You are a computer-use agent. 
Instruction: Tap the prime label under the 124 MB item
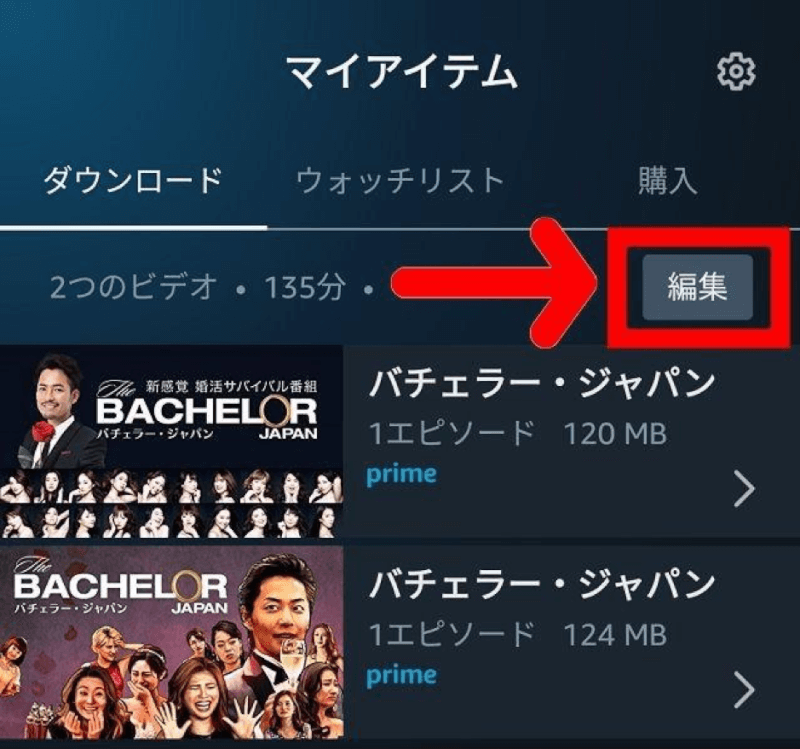402,676
